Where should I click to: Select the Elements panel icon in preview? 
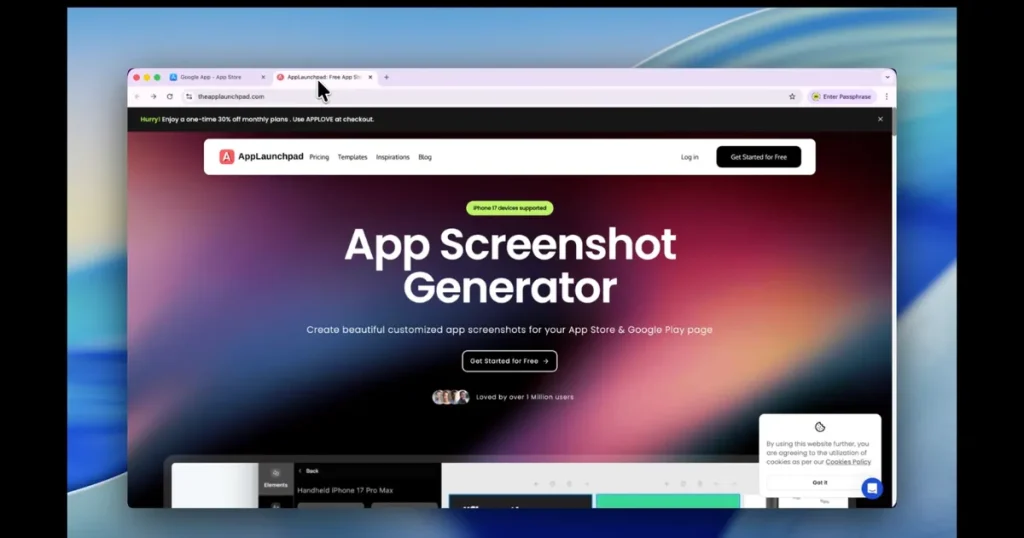[276, 478]
